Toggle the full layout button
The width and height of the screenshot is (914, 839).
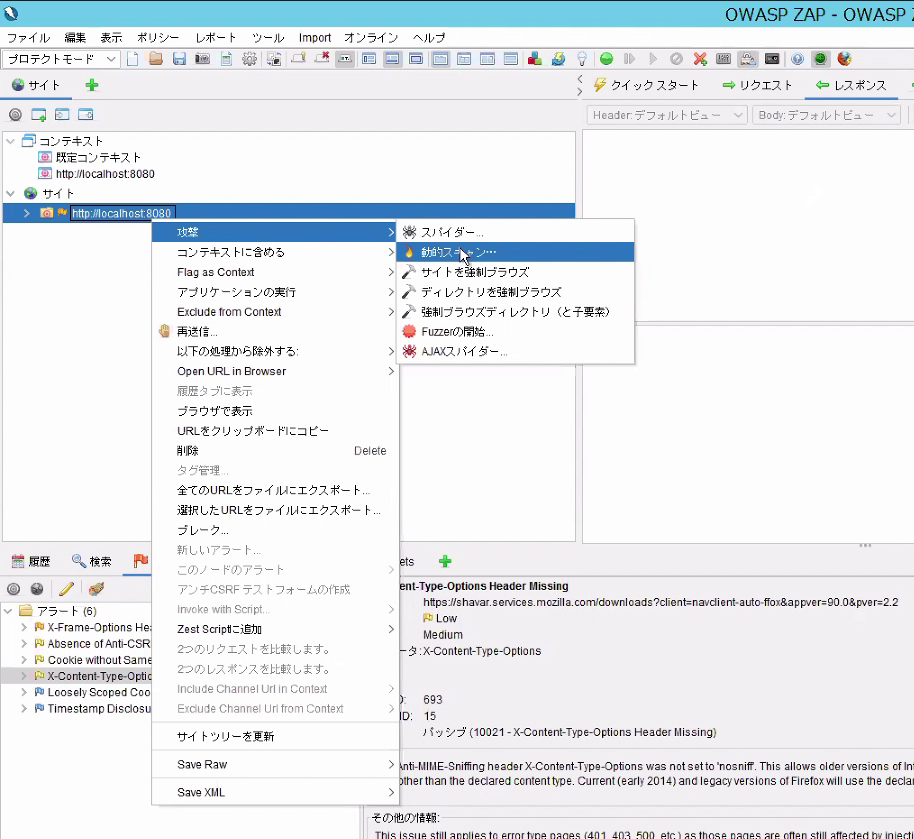[x=416, y=59]
